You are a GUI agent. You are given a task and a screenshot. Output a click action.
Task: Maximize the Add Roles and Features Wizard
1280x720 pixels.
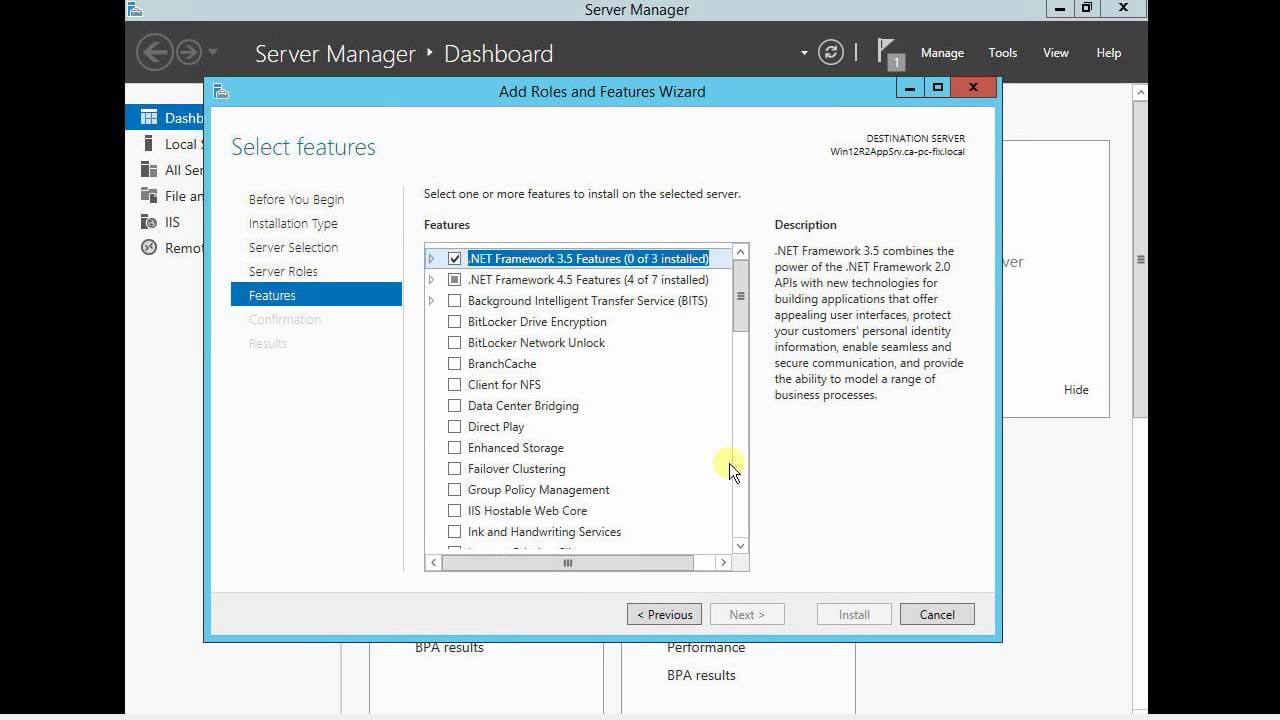point(937,88)
